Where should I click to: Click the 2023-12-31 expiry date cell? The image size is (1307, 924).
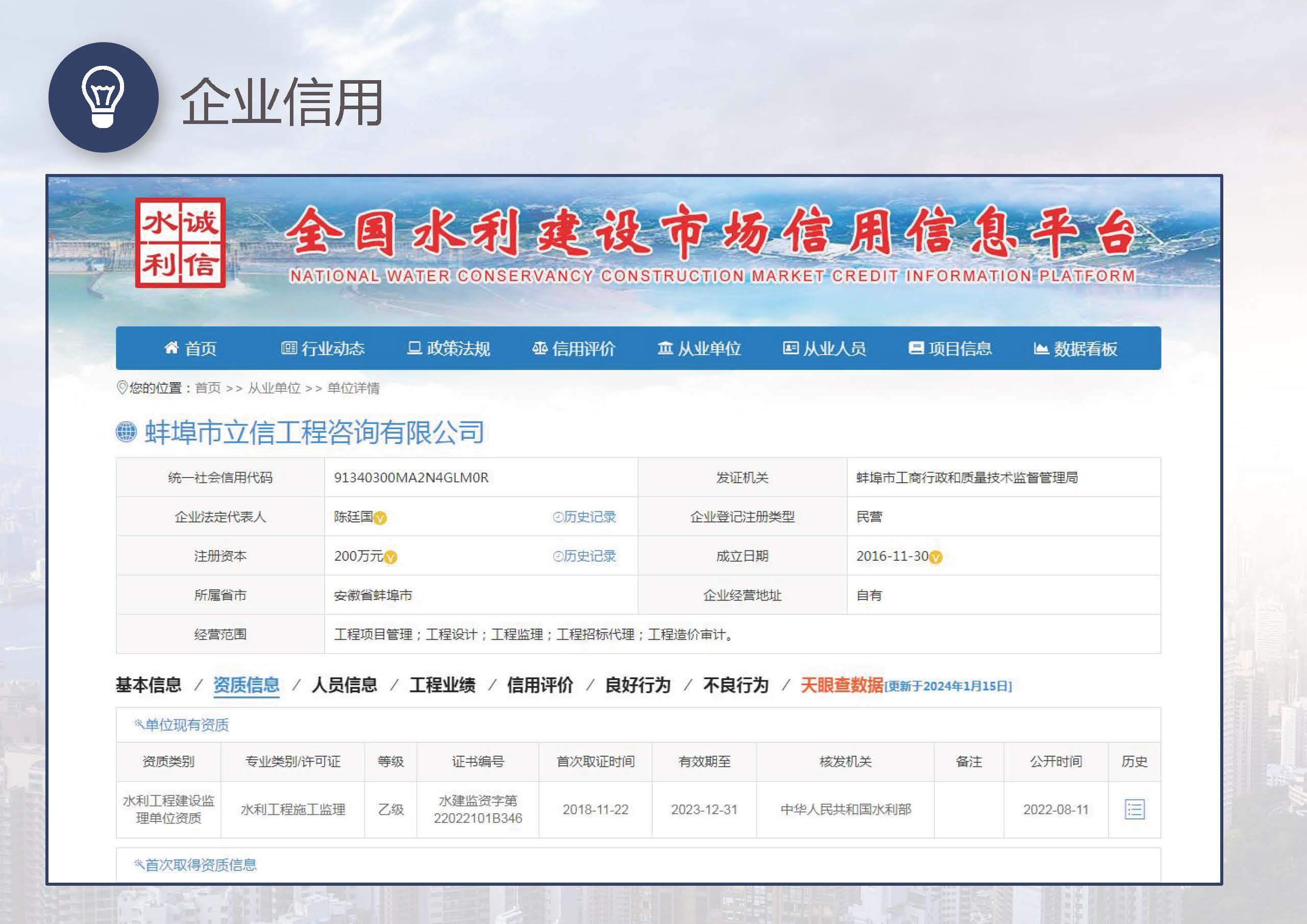pos(704,809)
